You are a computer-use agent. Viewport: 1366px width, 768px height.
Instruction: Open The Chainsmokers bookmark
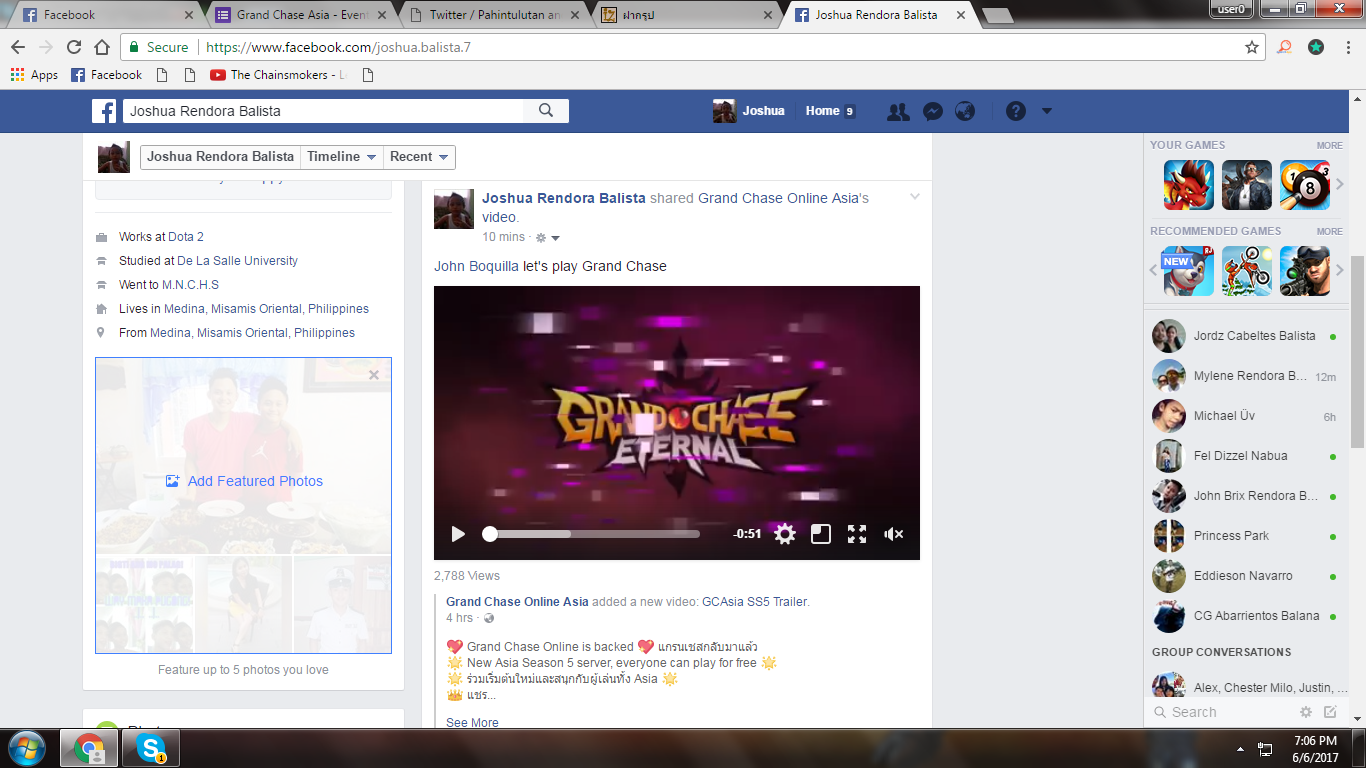(278, 75)
